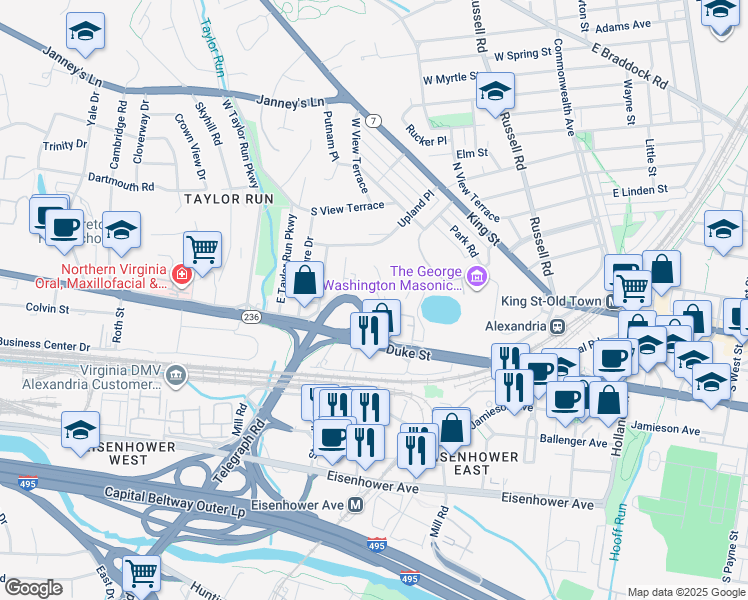
Task: Click the restaurant marker on Duke St
Action: click(369, 334)
